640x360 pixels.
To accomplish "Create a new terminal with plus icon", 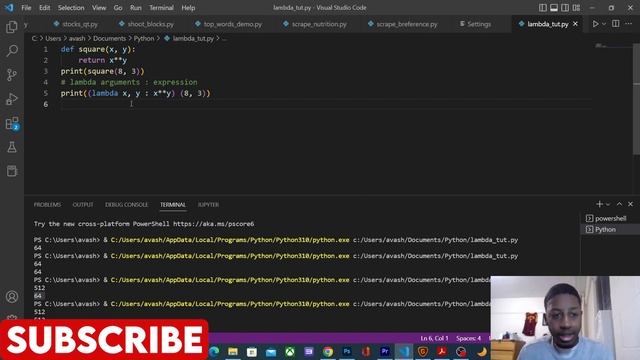I will (599, 204).
